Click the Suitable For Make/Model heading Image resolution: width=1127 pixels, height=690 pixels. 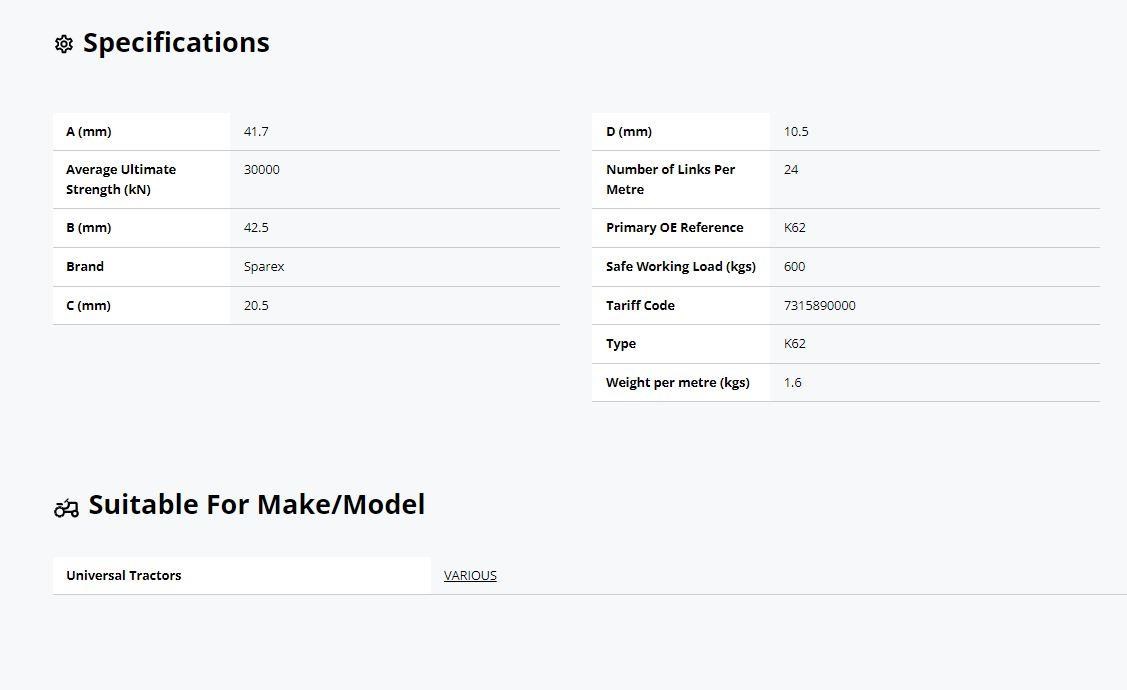click(257, 505)
